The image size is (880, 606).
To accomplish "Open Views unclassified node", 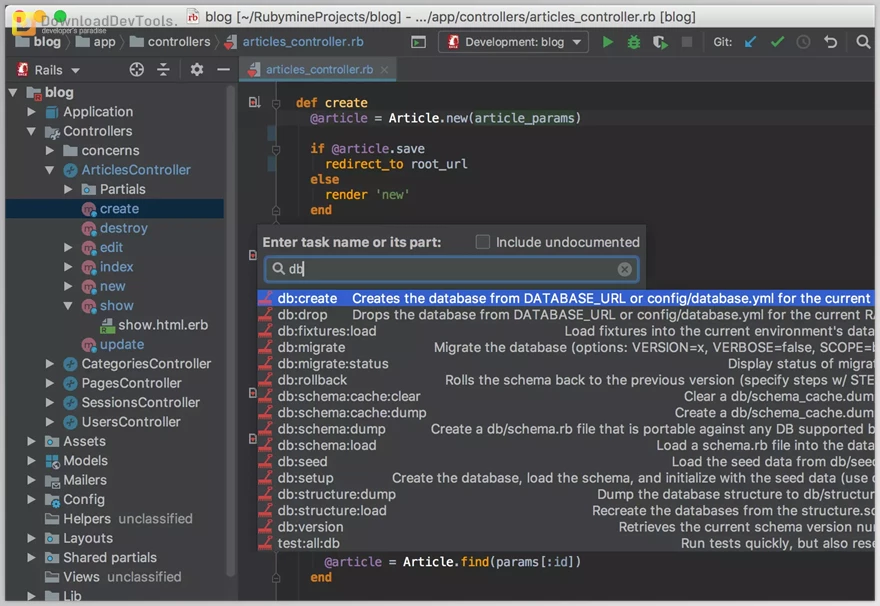I will 113,577.
